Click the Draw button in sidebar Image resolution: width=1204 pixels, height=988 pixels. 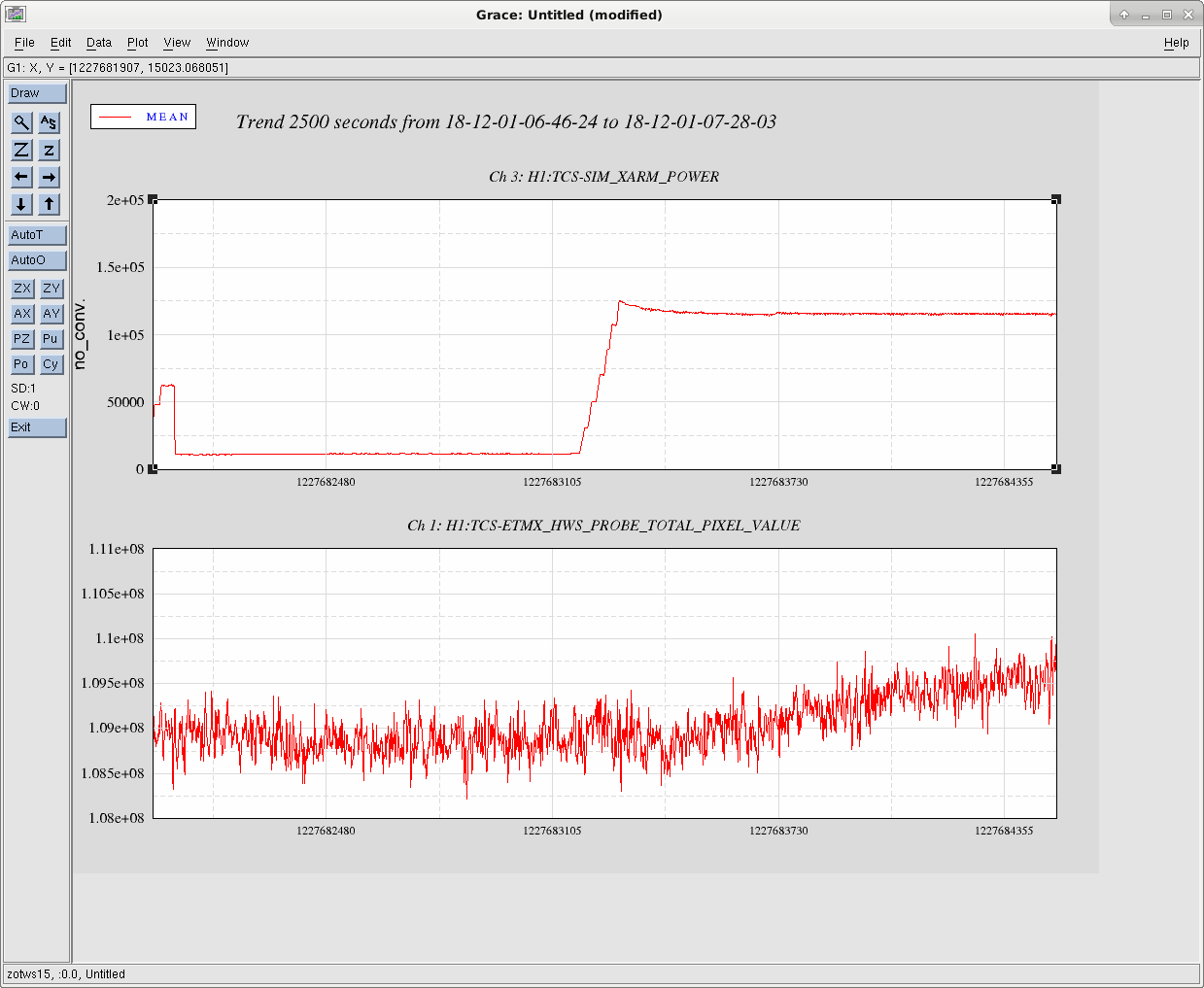[x=37, y=93]
